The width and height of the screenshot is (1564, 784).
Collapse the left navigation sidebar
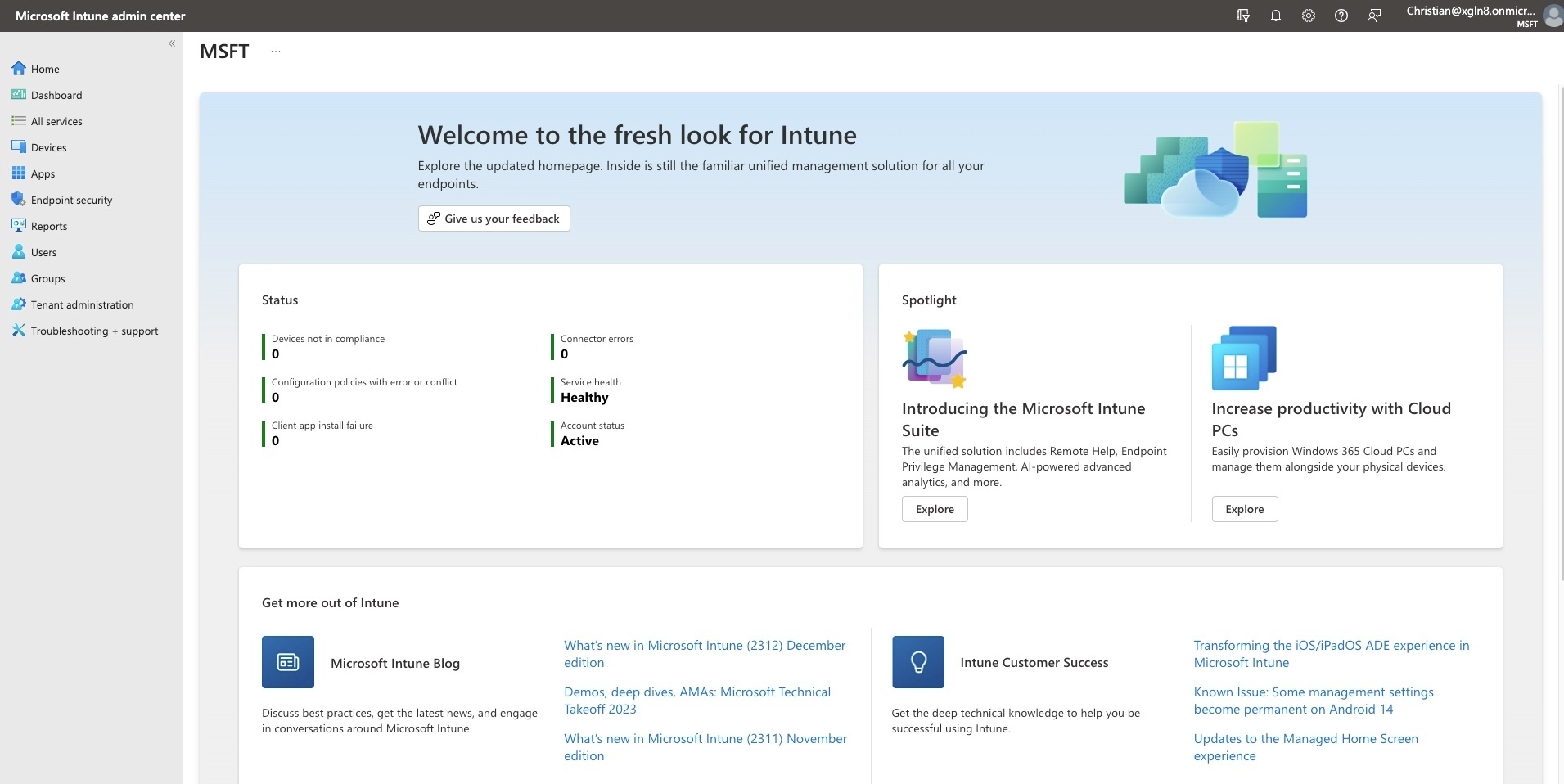tap(172, 43)
